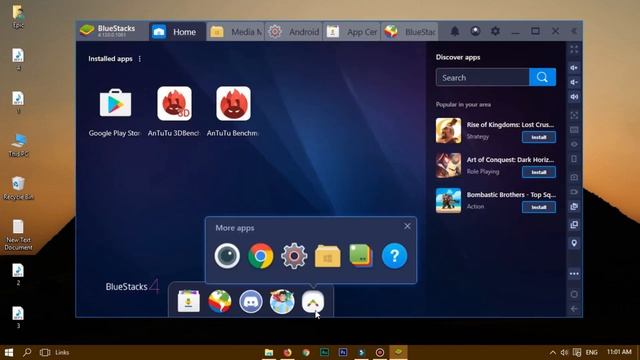Screen dimensions: 640x360
Task: Switch to Android settings tab
Action: tap(294, 31)
